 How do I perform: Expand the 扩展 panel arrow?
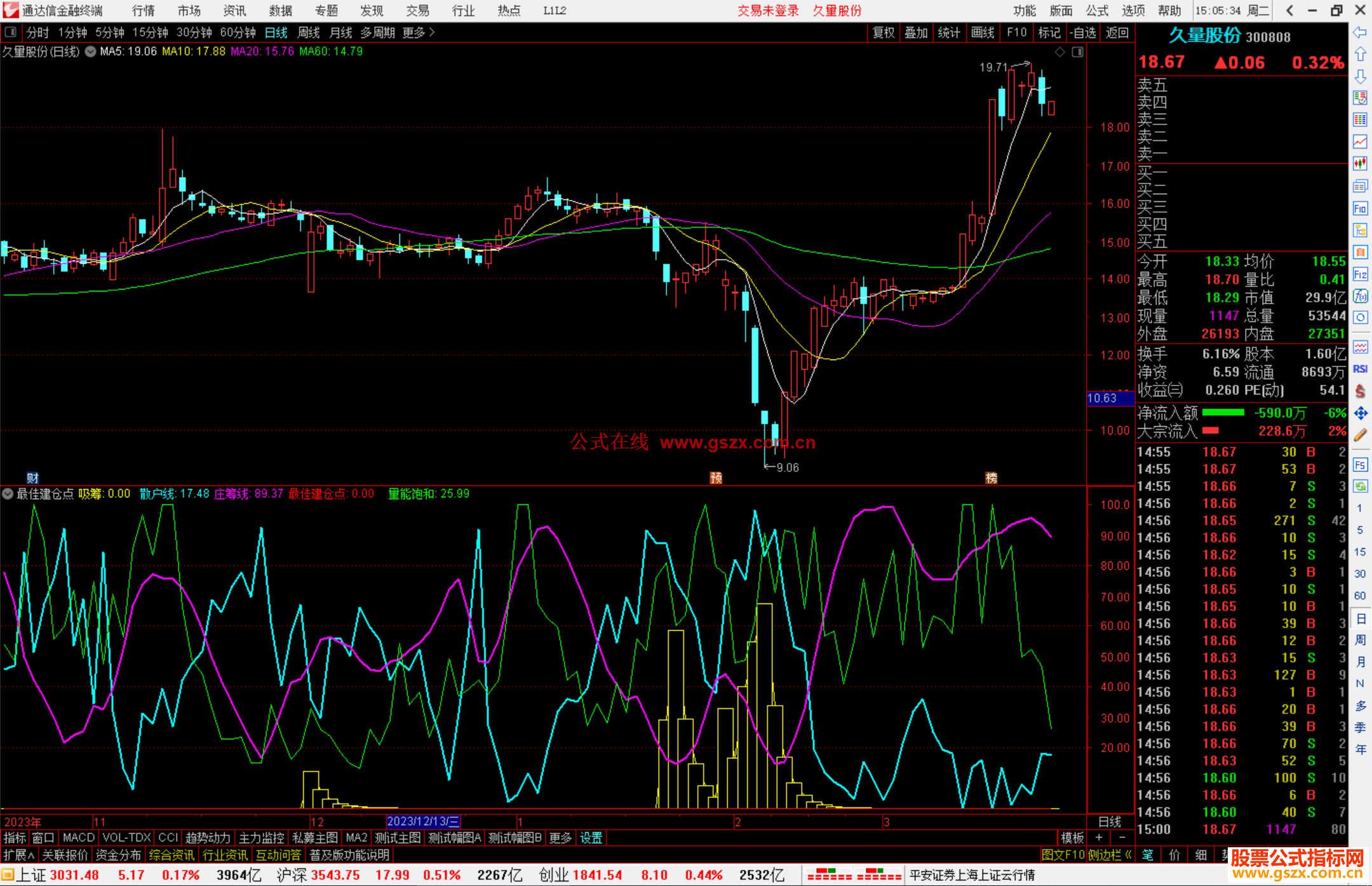coord(31,856)
